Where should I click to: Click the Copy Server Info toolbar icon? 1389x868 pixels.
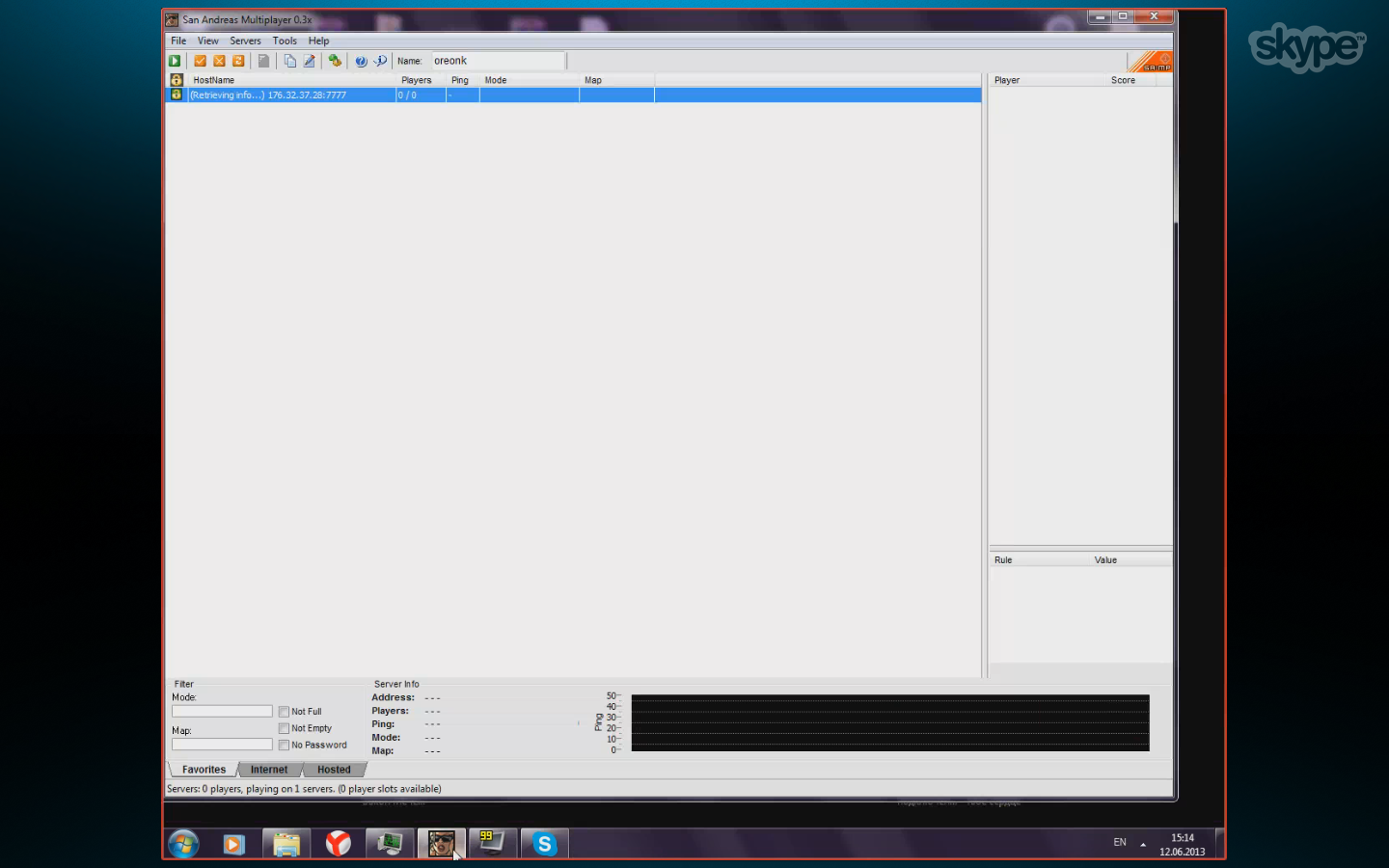pyautogui.click(x=289, y=61)
